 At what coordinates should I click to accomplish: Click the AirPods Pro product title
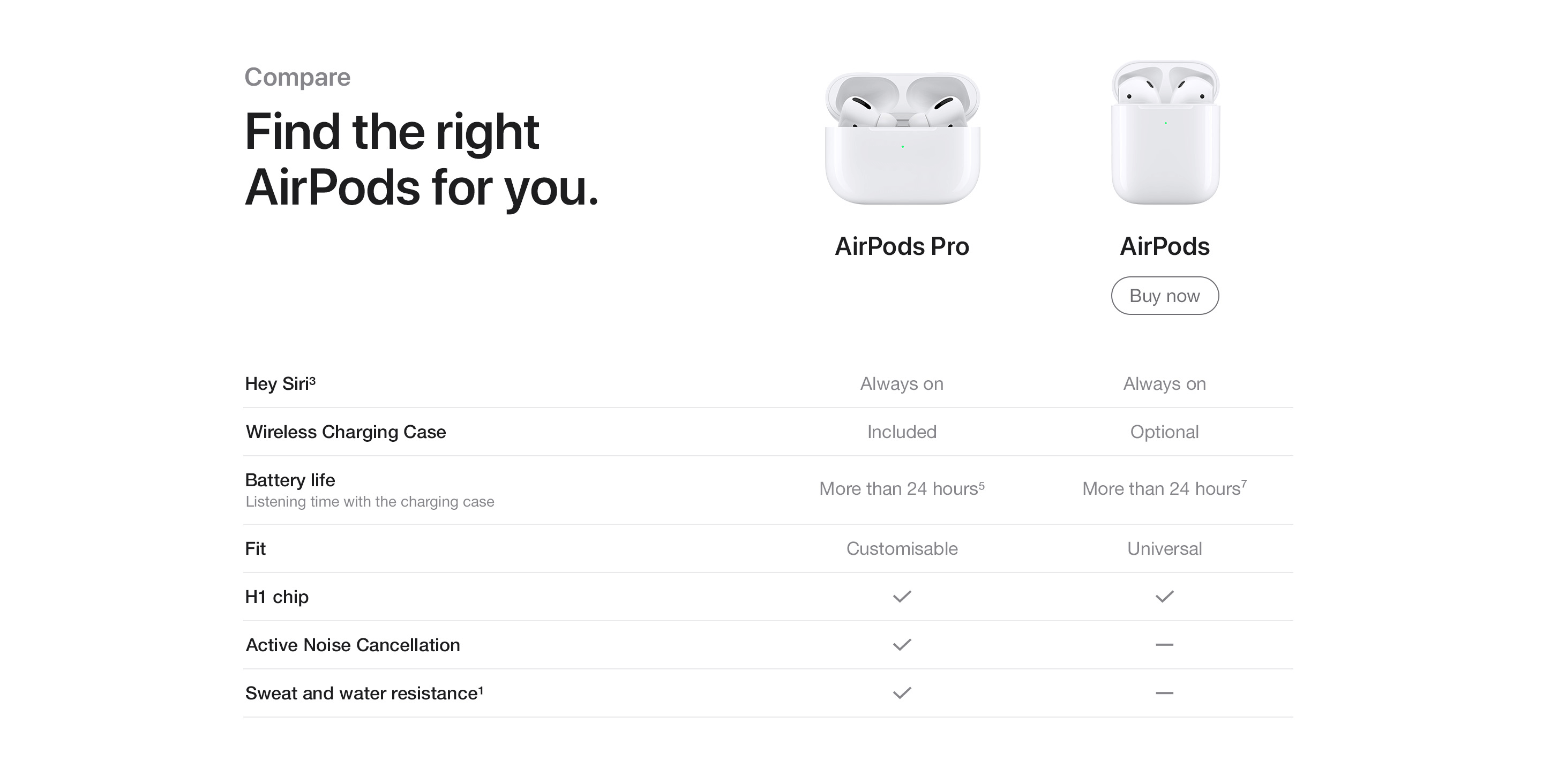(x=902, y=246)
